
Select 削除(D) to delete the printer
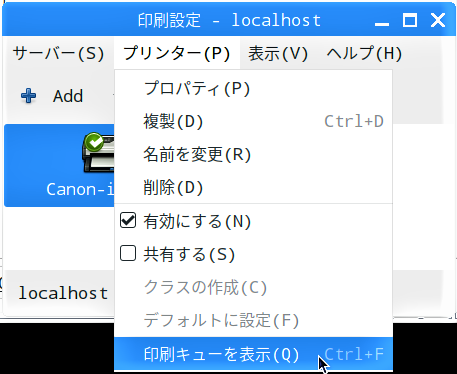coord(253,187)
